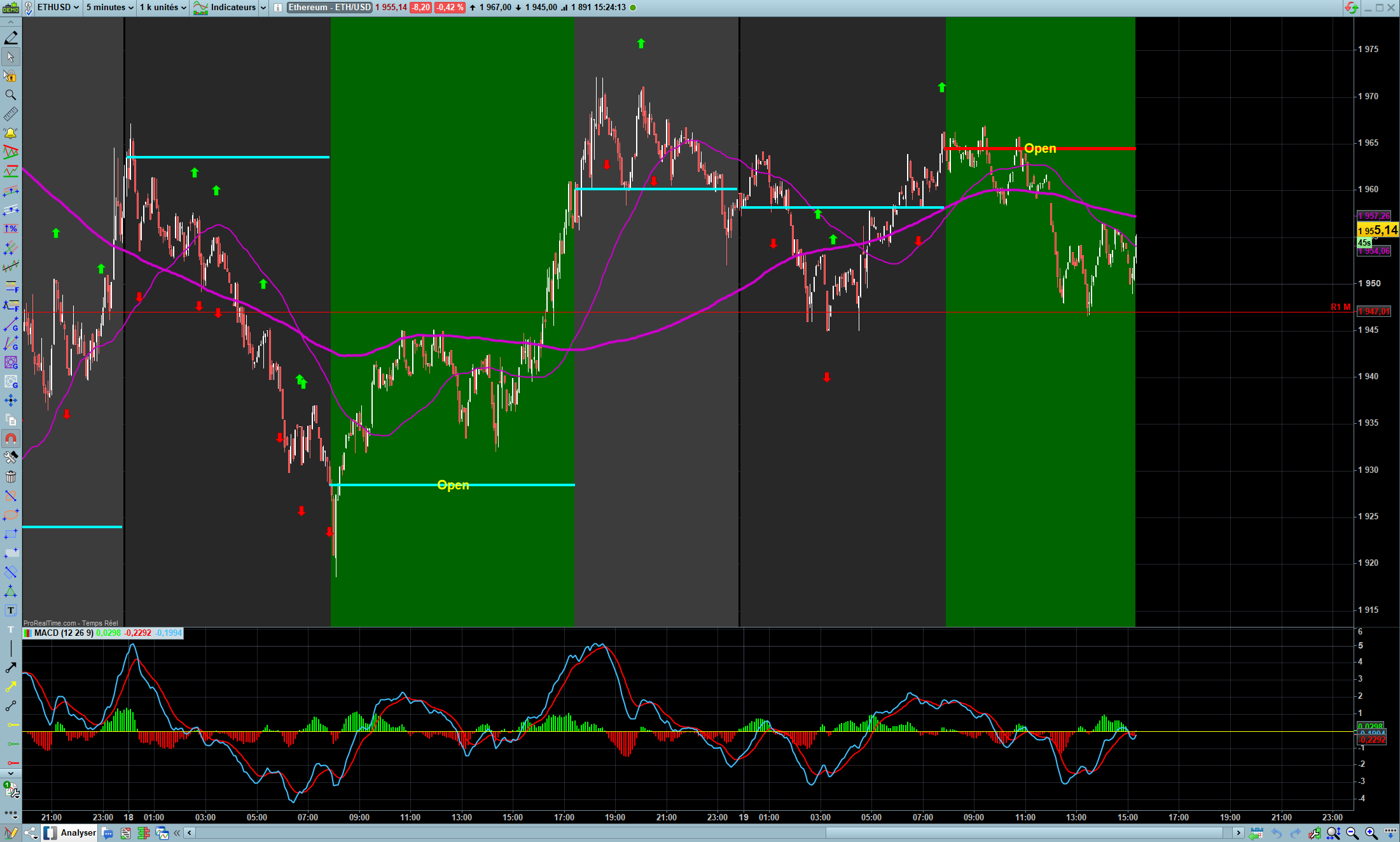Click the trash can delete-objects icon
This screenshot has height=842, width=1400.
pos(11,477)
